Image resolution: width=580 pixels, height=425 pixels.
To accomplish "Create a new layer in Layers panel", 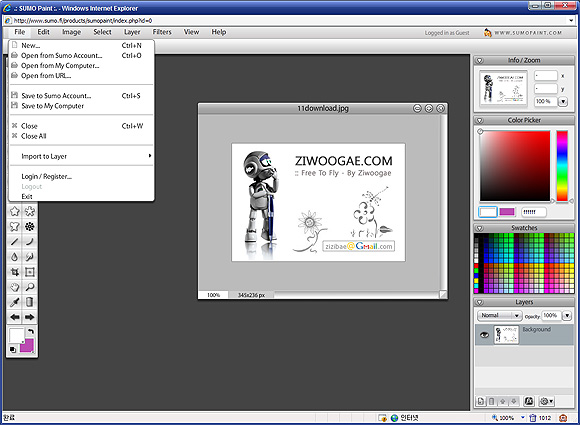I will 480,401.
